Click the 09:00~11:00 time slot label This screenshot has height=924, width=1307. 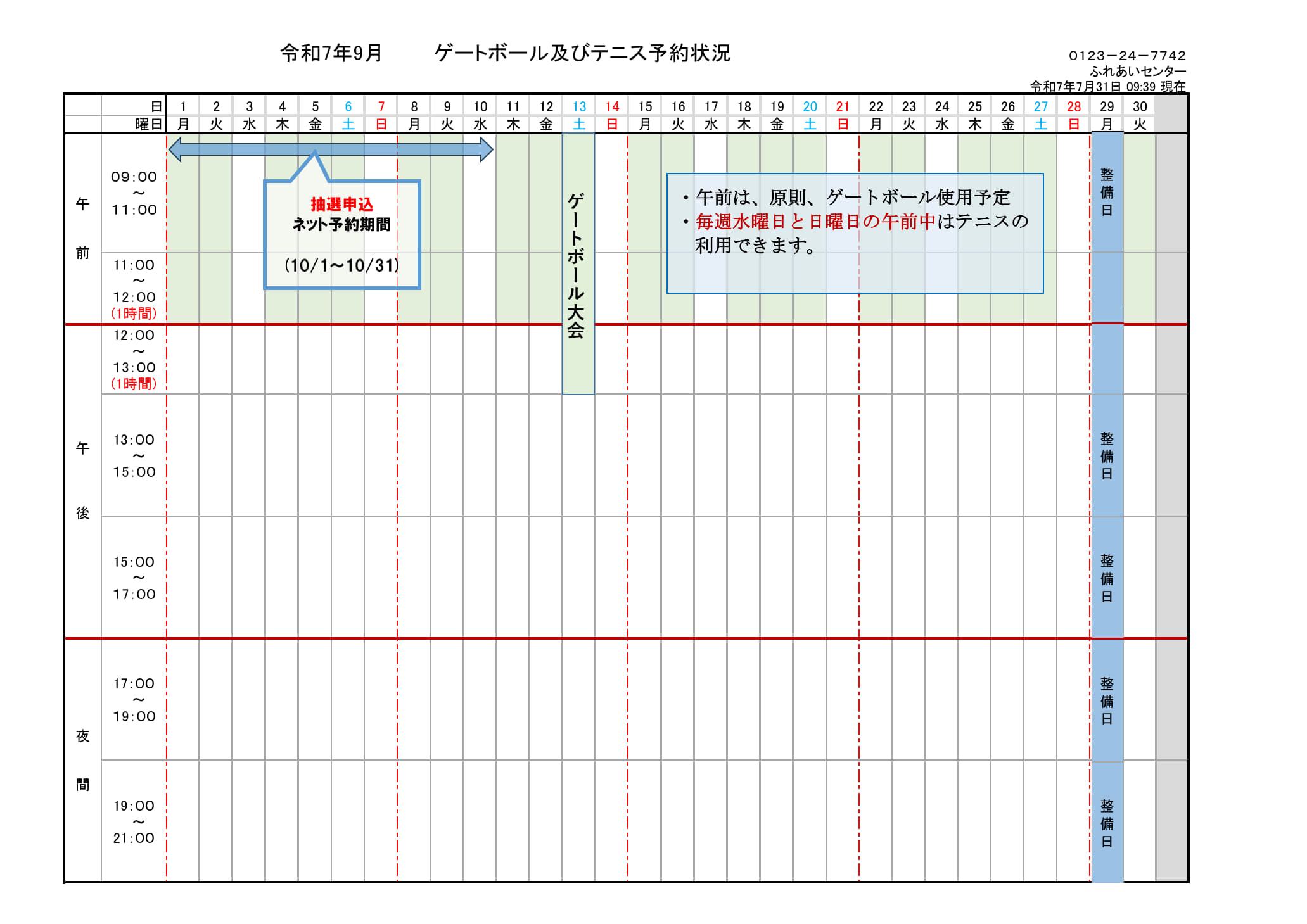(135, 193)
